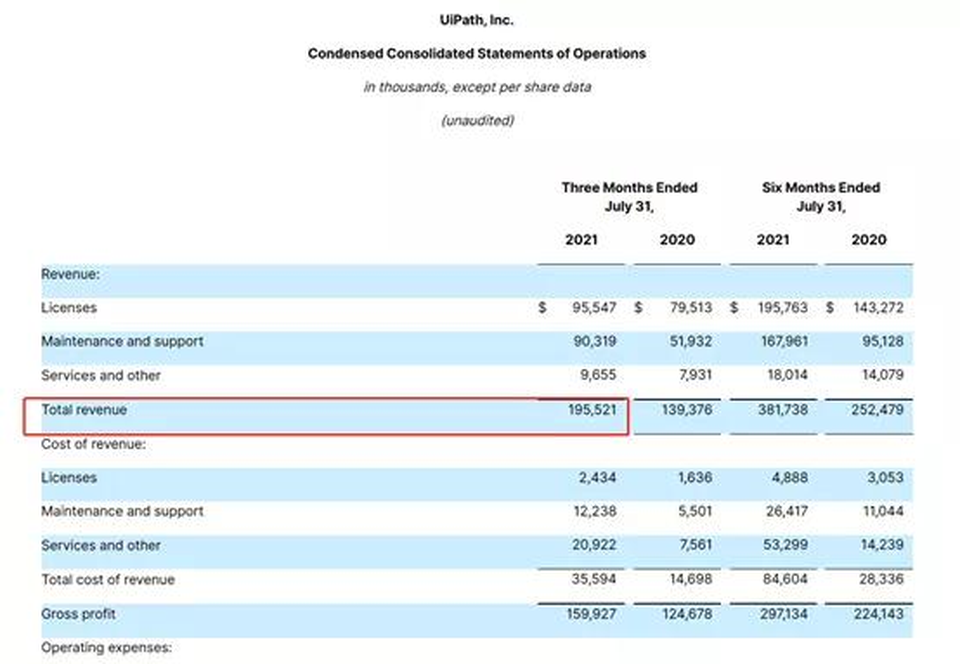Click the value 26,417
Screen dimensions: 960x664
point(787,511)
